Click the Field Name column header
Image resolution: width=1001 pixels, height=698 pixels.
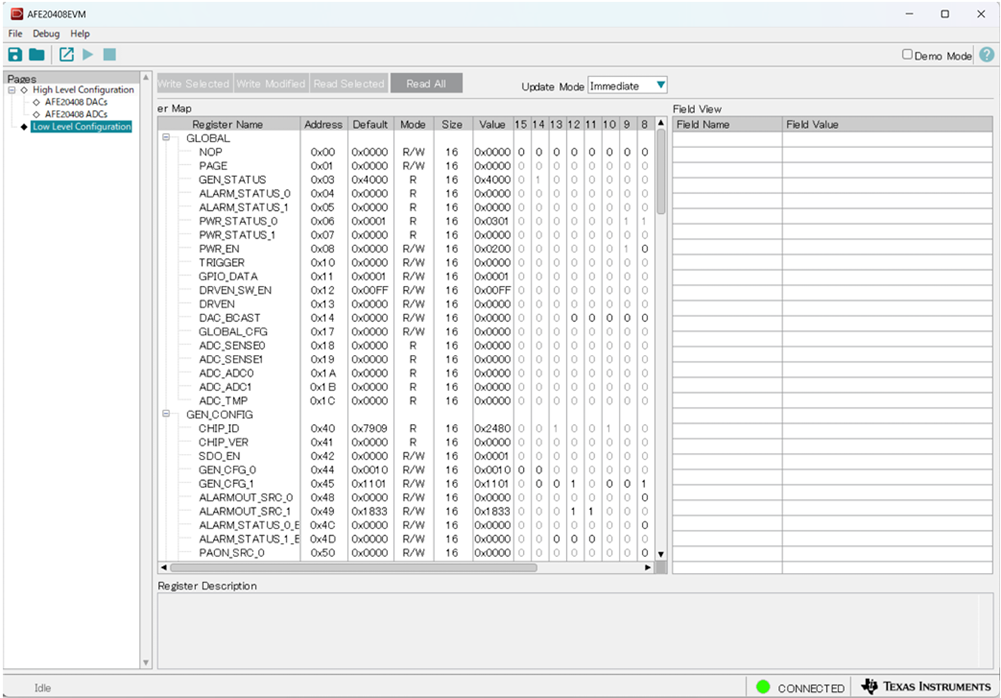[x=727, y=124]
